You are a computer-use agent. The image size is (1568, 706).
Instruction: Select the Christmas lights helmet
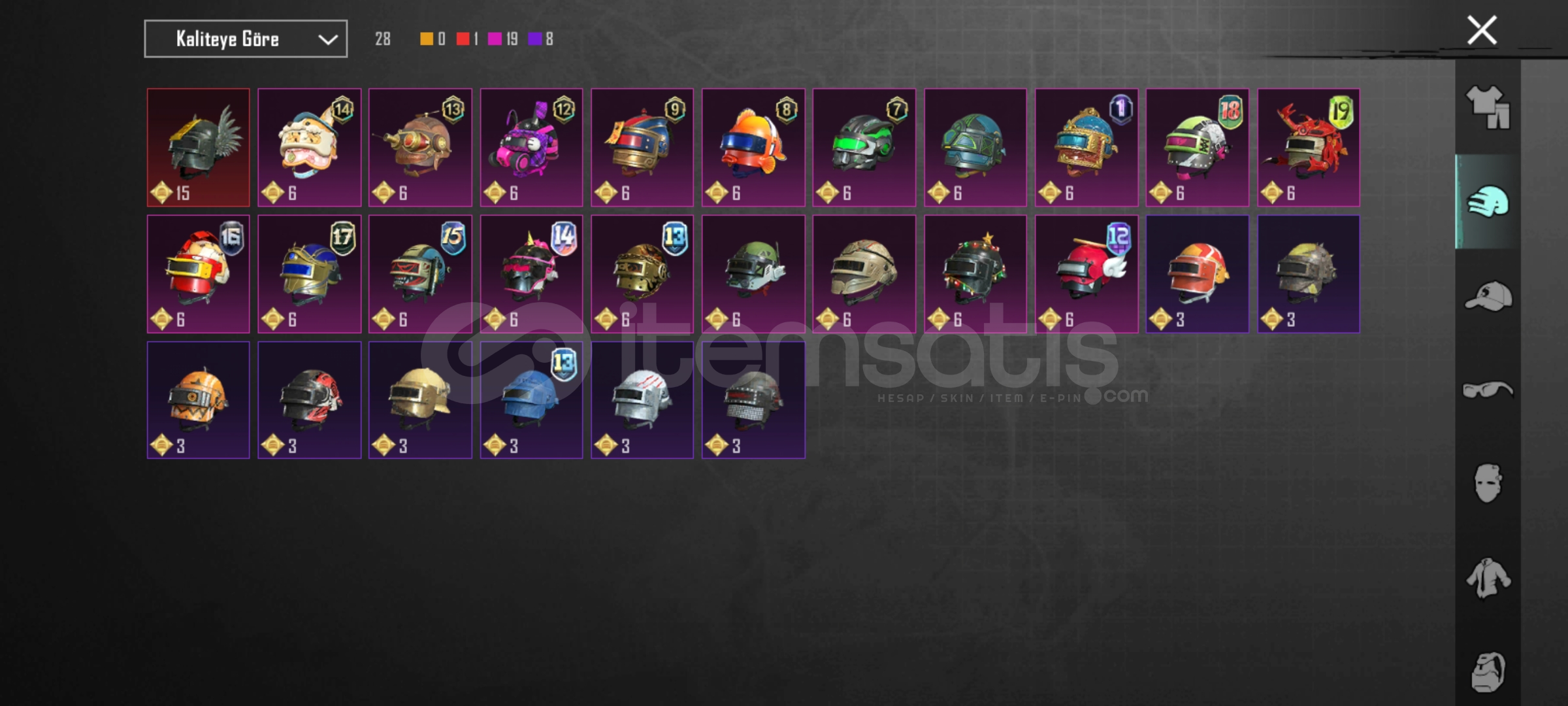pyautogui.click(x=975, y=274)
